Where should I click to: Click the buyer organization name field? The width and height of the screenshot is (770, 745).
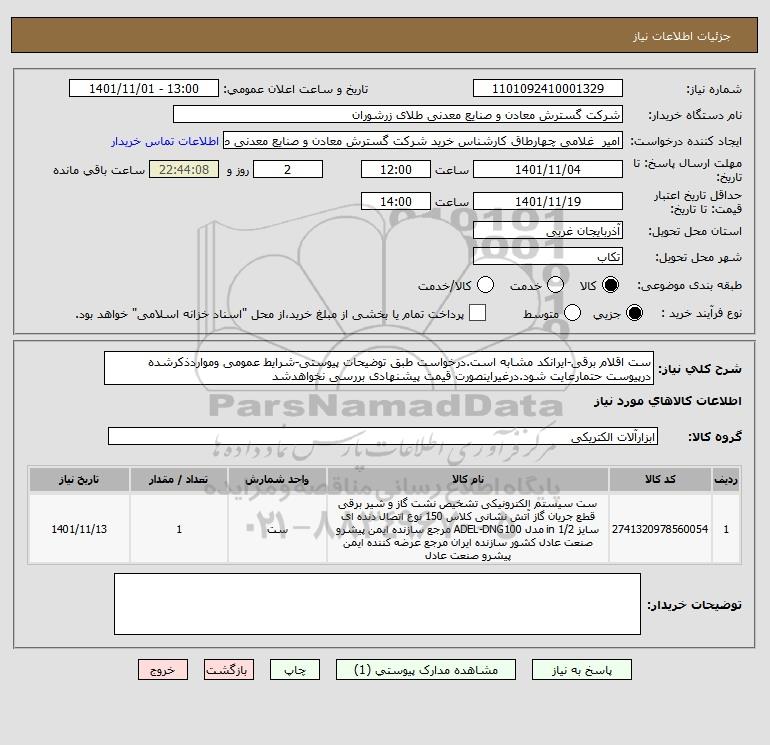[x=398, y=114]
